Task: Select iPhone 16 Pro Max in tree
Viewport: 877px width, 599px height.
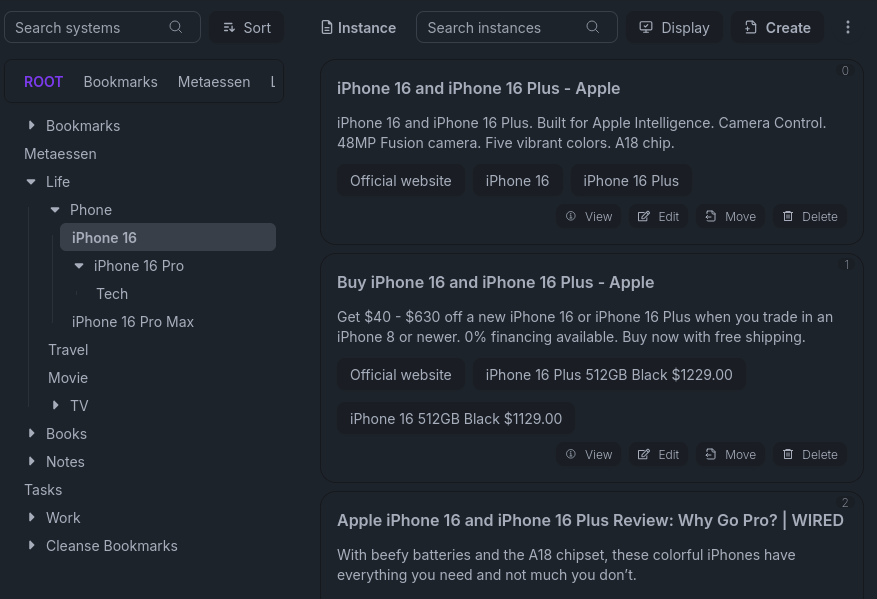Action: click(x=133, y=321)
